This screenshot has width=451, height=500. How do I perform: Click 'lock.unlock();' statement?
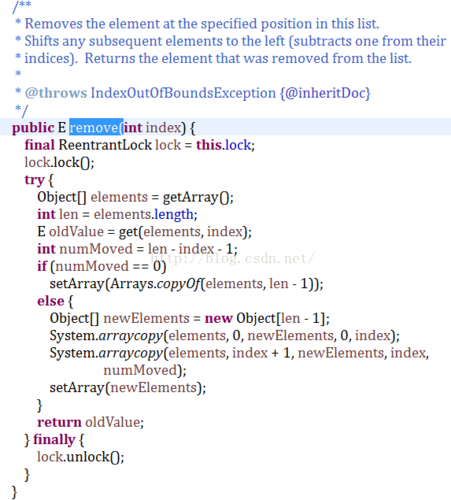pos(80,457)
